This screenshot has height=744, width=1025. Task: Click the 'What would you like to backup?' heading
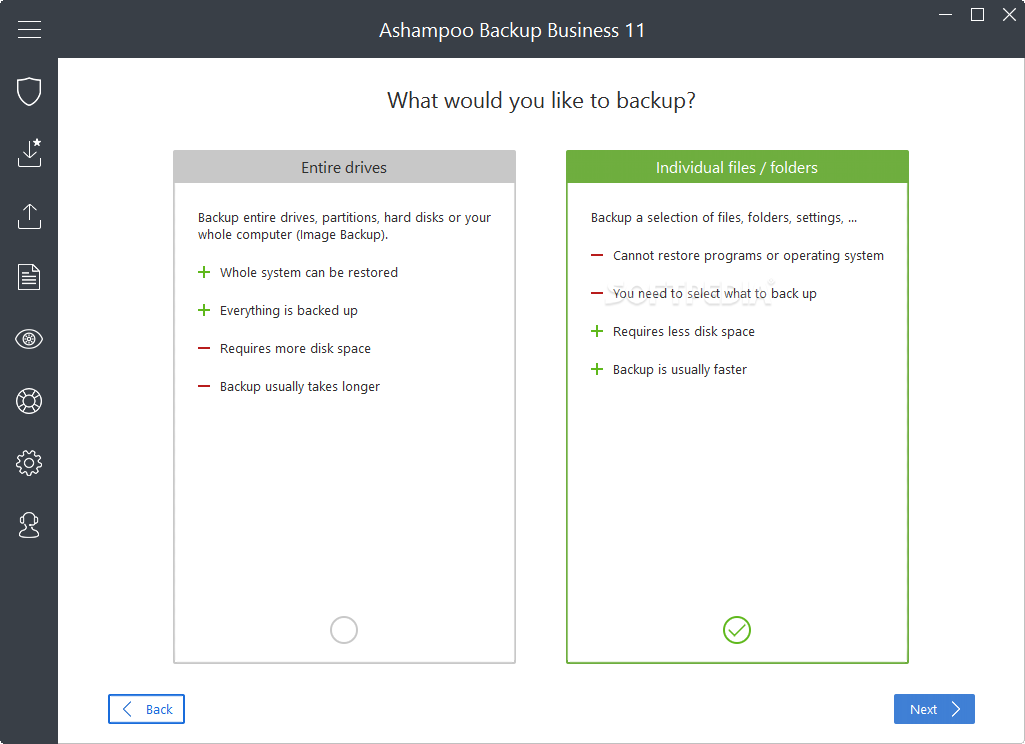pos(541,101)
